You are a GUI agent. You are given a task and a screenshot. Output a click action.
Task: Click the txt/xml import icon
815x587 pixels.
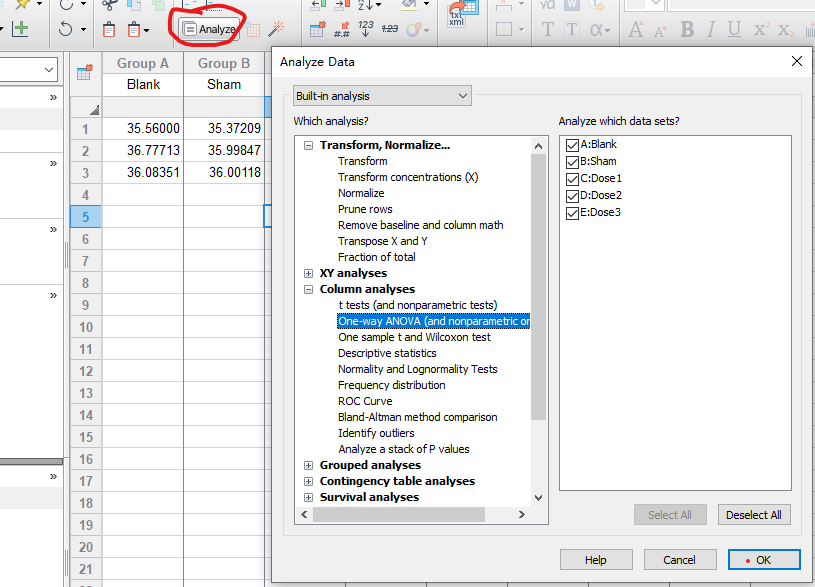coord(462,14)
